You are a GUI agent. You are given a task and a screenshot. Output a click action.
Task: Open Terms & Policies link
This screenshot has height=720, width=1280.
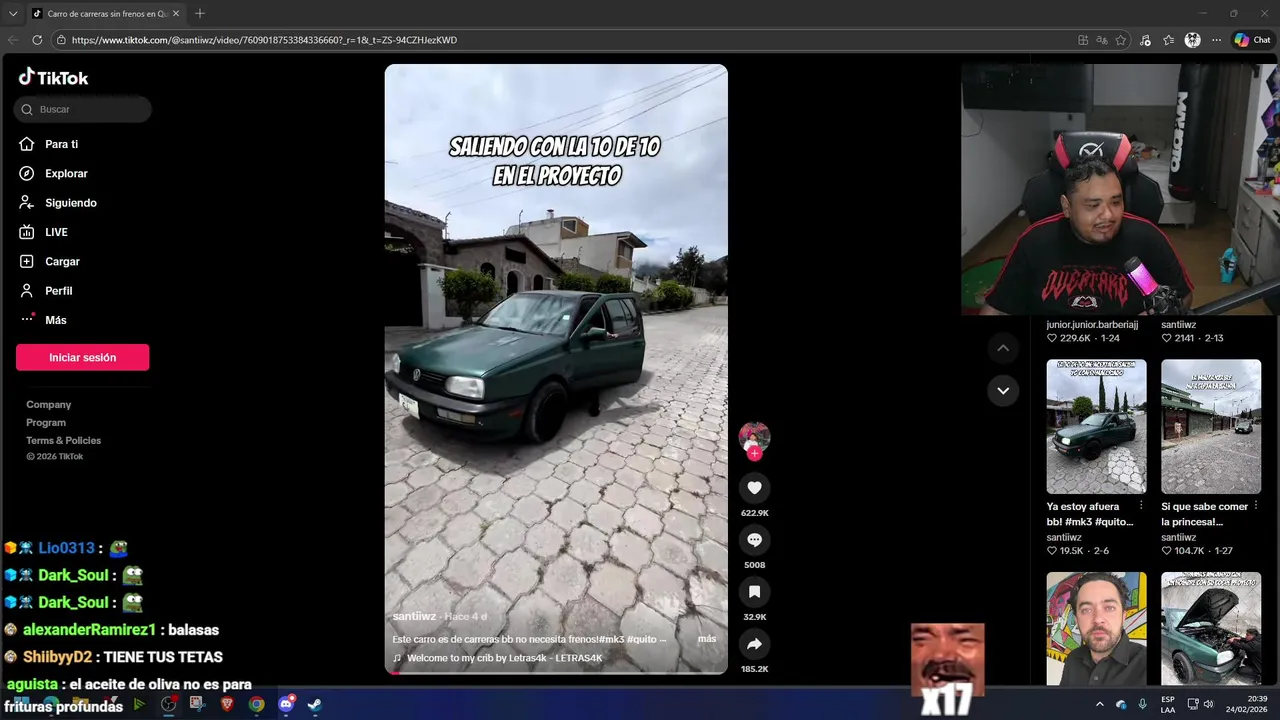point(64,441)
